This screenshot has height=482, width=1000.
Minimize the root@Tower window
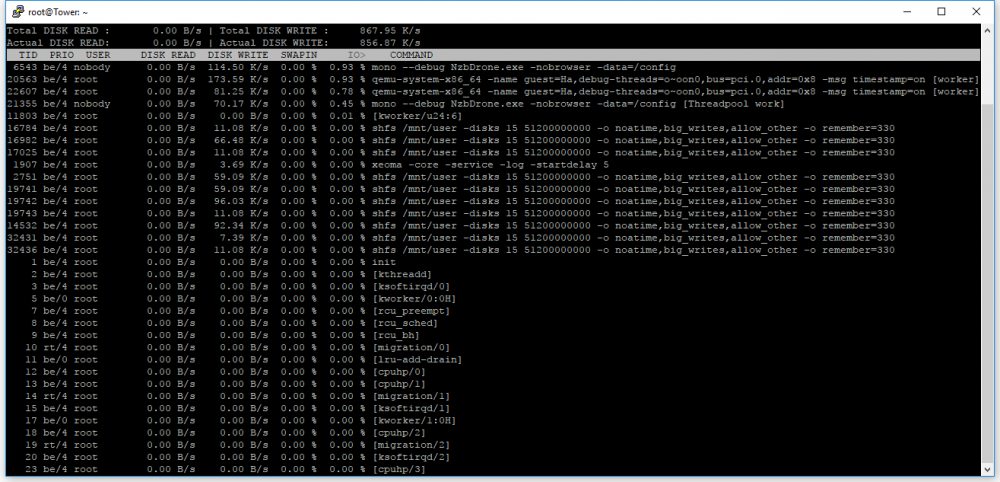point(906,11)
